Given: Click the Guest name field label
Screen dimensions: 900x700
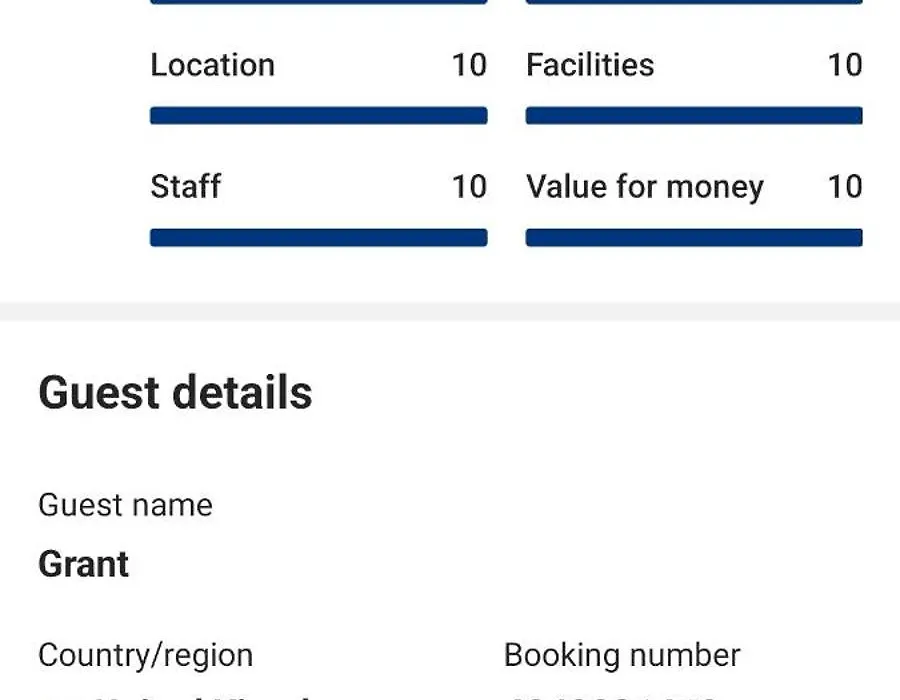Looking at the screenshot, I should (x=125, y=505).
